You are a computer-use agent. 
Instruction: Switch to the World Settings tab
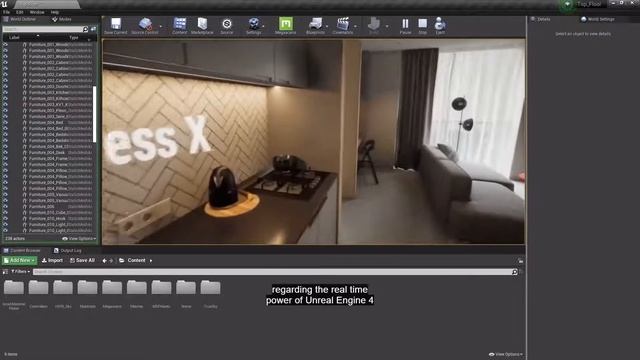598,19
